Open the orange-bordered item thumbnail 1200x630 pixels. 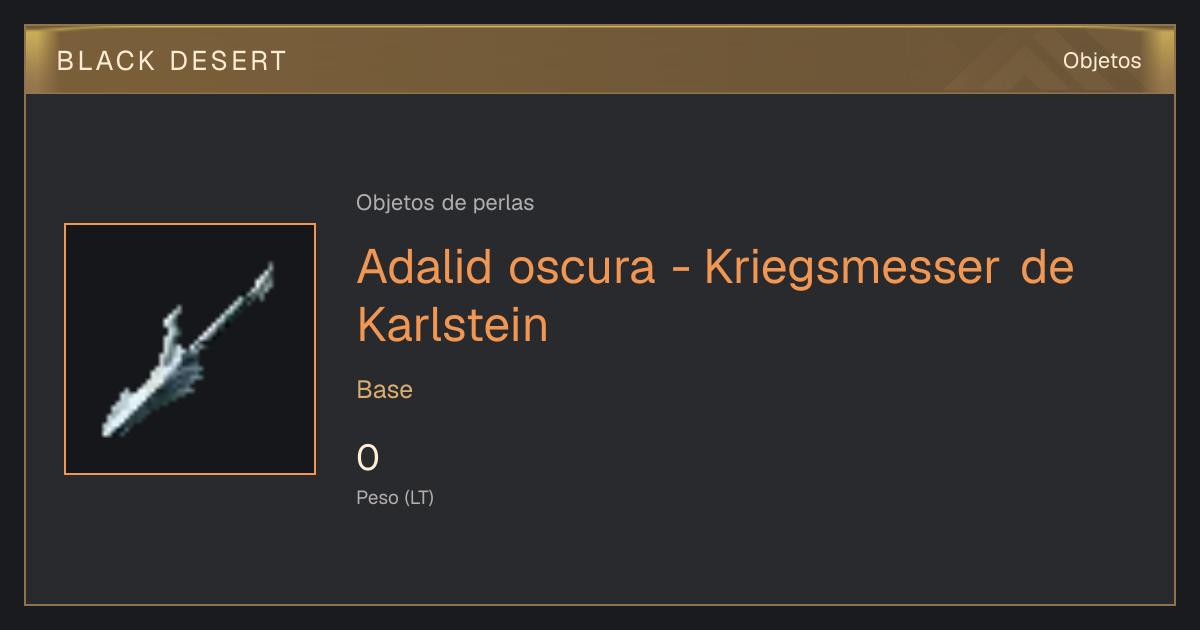(190, 349)
